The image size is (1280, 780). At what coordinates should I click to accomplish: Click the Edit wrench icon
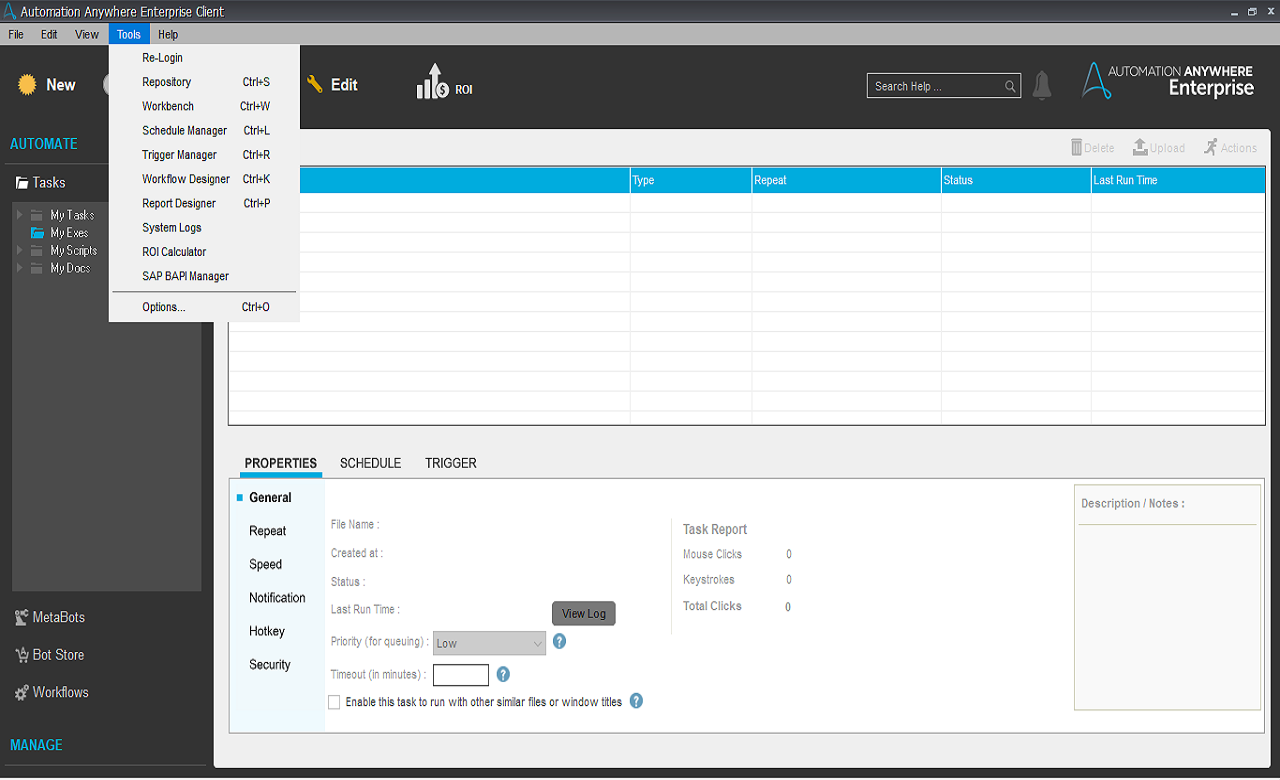coord(315,85)
